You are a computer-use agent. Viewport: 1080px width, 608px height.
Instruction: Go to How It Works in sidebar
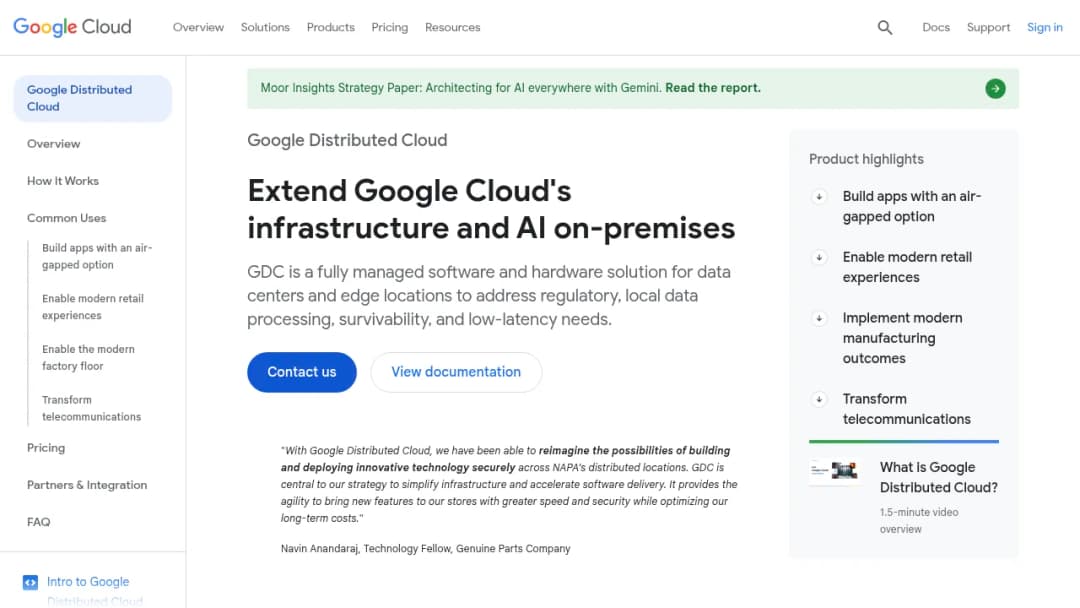[63, 181]
